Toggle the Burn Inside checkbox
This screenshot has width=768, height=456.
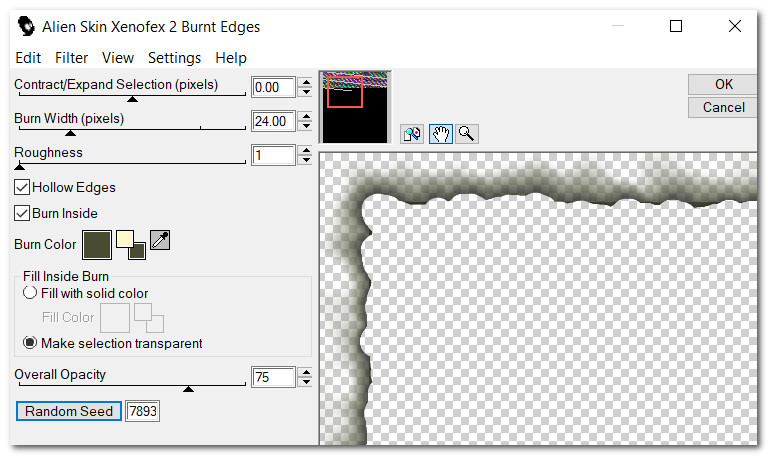22,213
